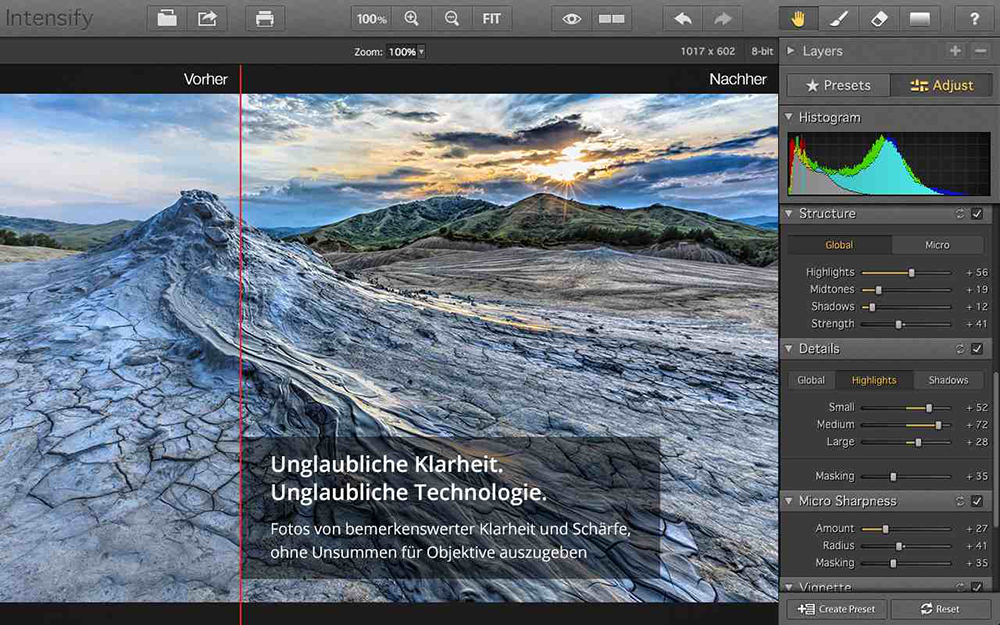This screenshot has width=1000, height=625.
Task: Select the Brush tool
Action: (x=840, y=18)
